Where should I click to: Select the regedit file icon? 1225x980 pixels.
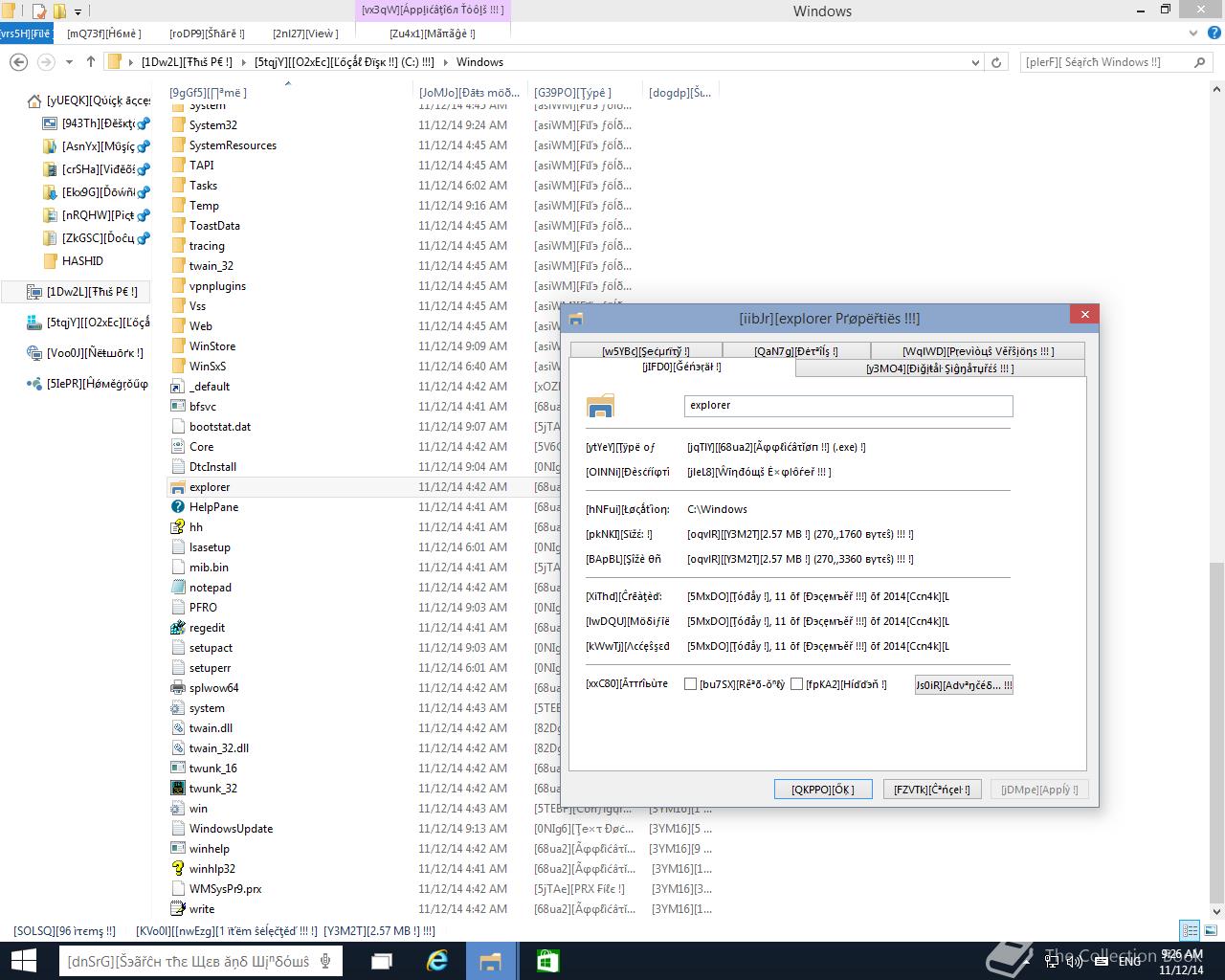coord(177,628)
